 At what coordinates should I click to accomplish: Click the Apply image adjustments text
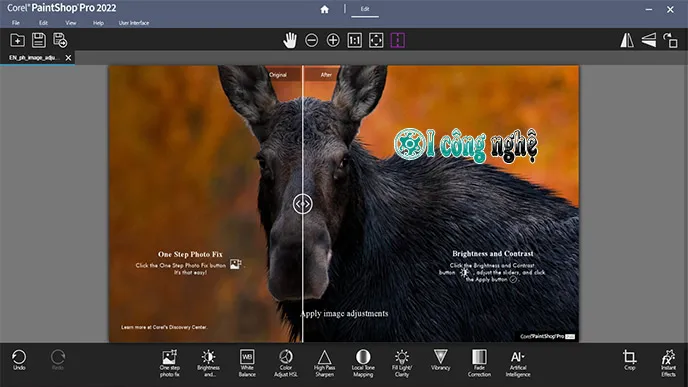tap(344, 313)
